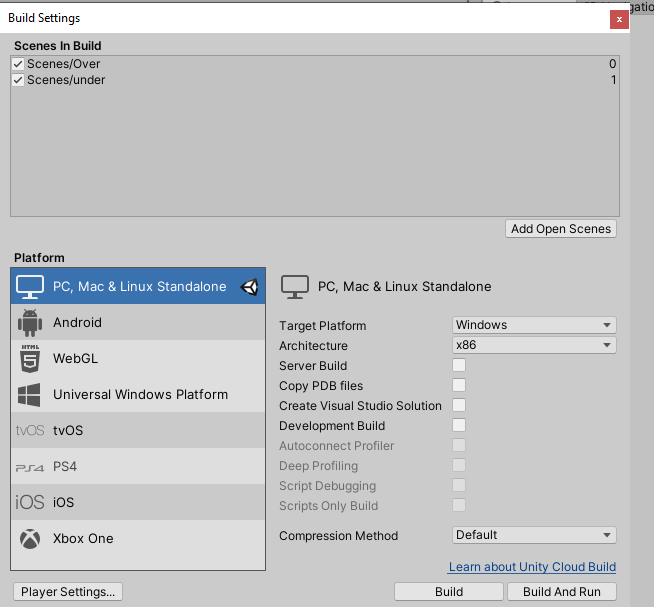Open the Compression Method dropdown
The width and height of the screenshot is (654, 607).
pos(534,535)
